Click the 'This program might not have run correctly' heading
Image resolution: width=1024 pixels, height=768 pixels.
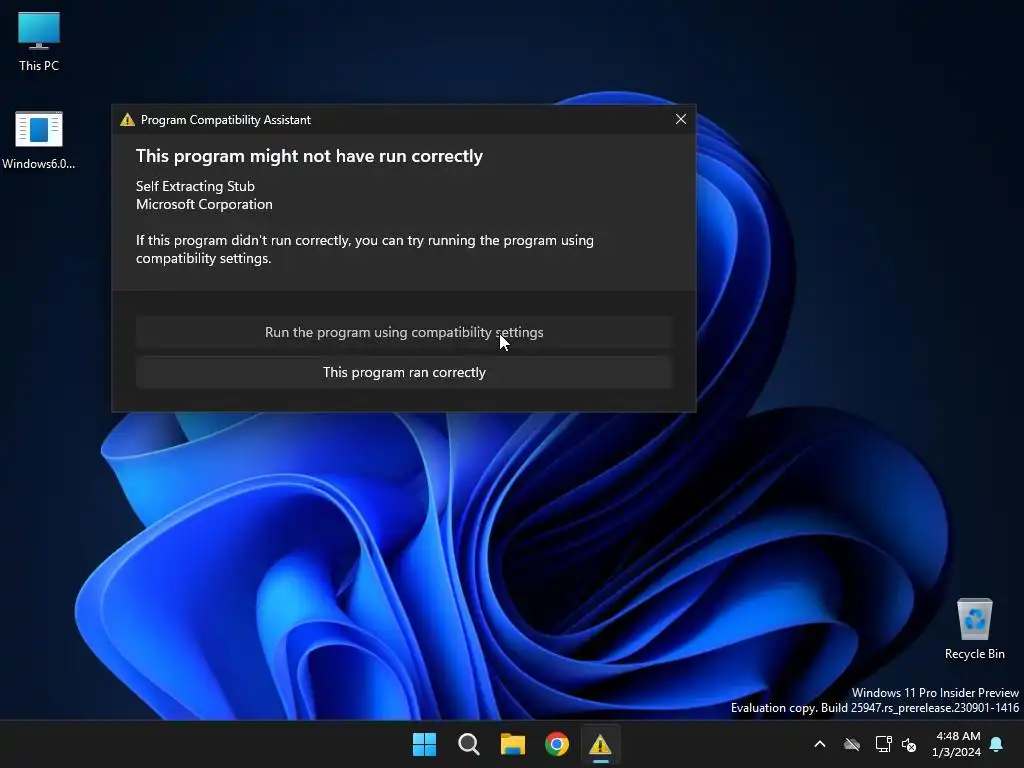click(x=310, y=156)
